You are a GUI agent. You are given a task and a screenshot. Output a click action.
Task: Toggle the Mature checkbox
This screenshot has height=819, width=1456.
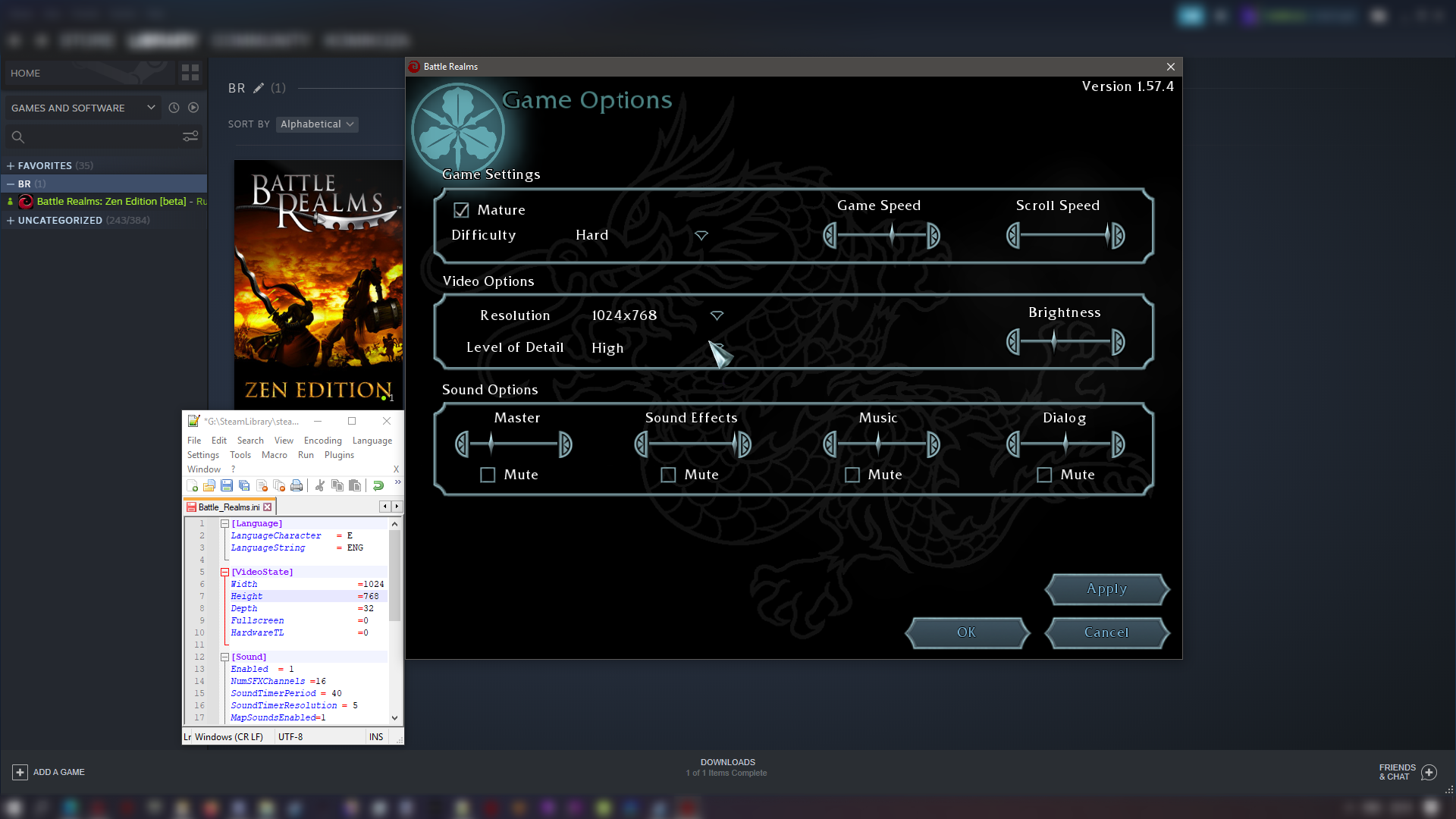coord(461,210)
